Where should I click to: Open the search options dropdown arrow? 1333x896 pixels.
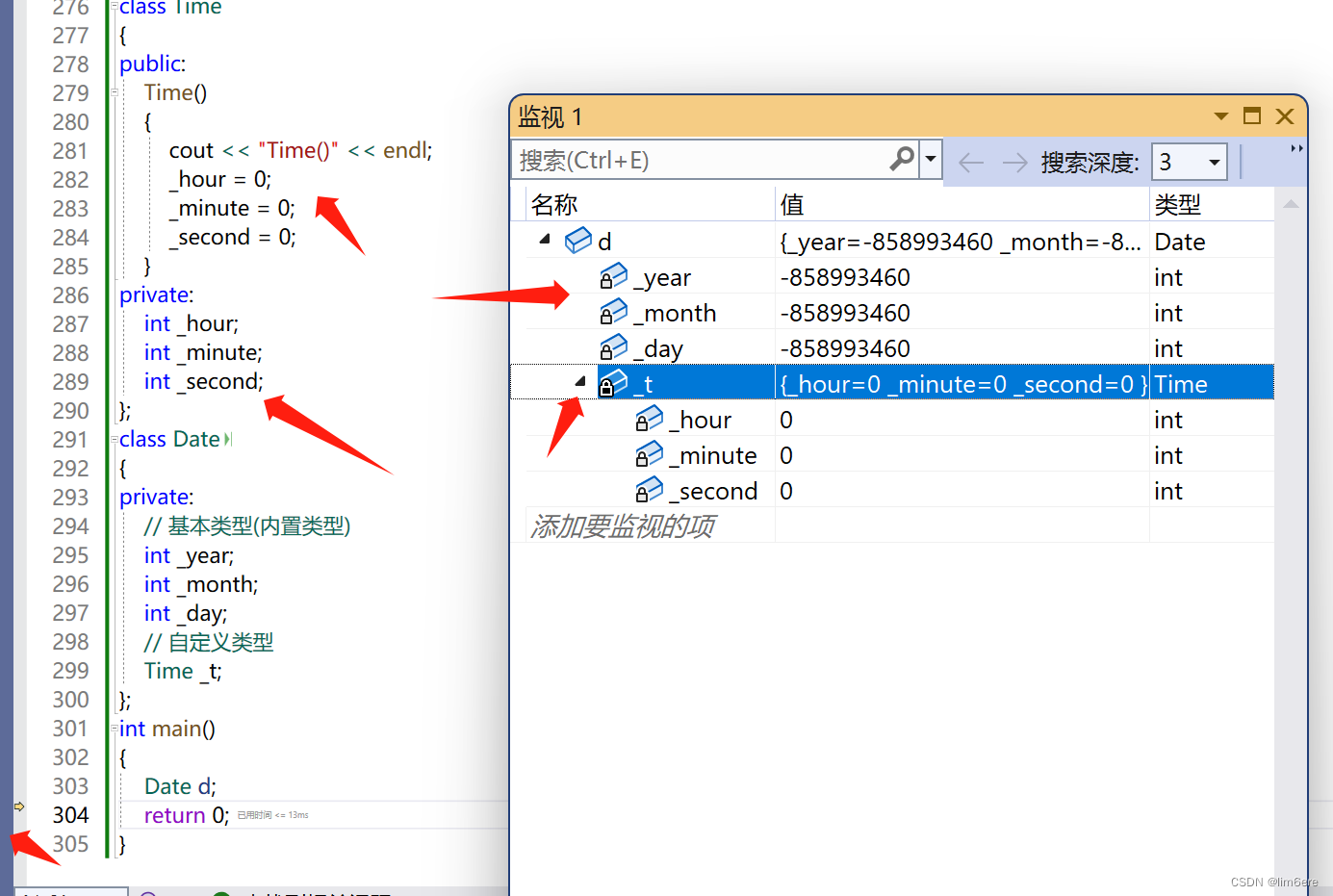(x=931, y=159)
